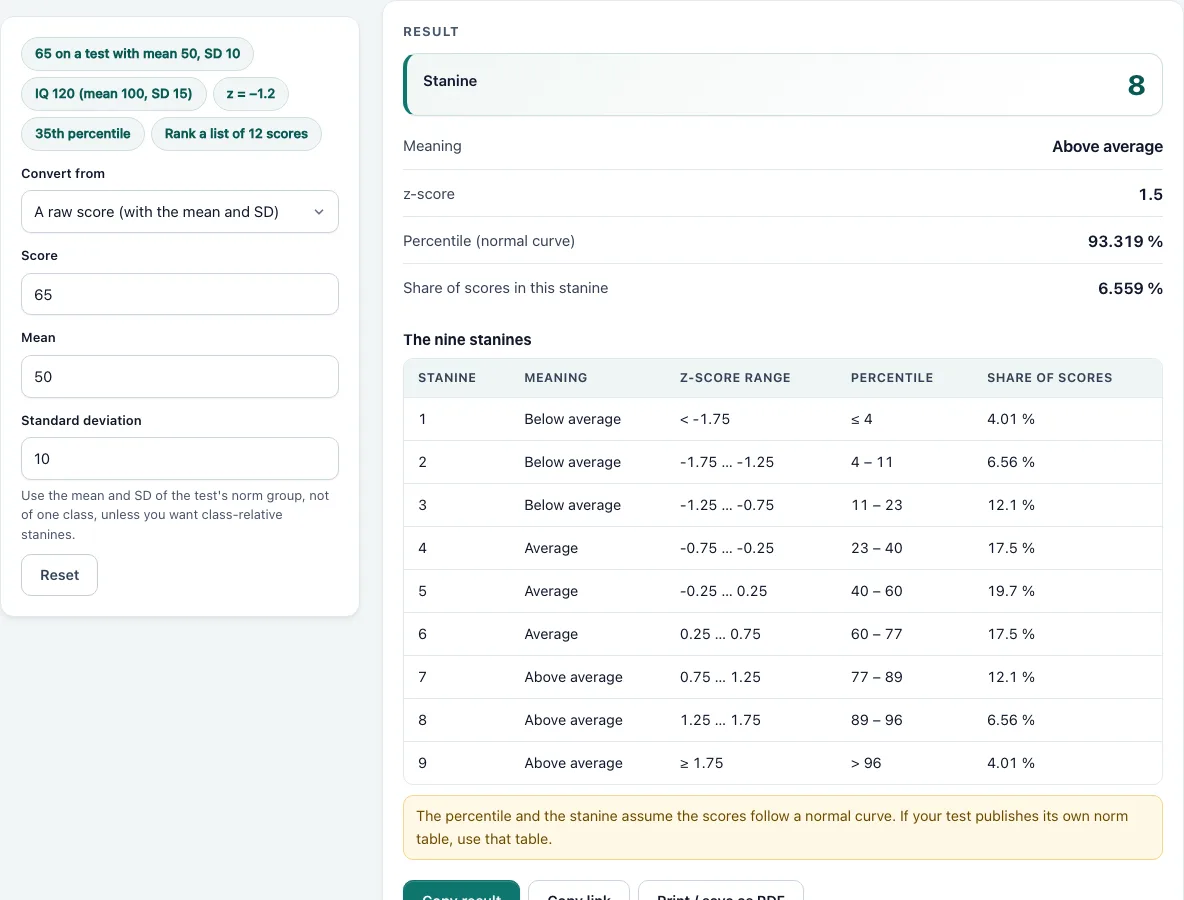Pick the 35th percentile example
The height and width of the screenshot is (900, 1184).
tap(82, 134)
